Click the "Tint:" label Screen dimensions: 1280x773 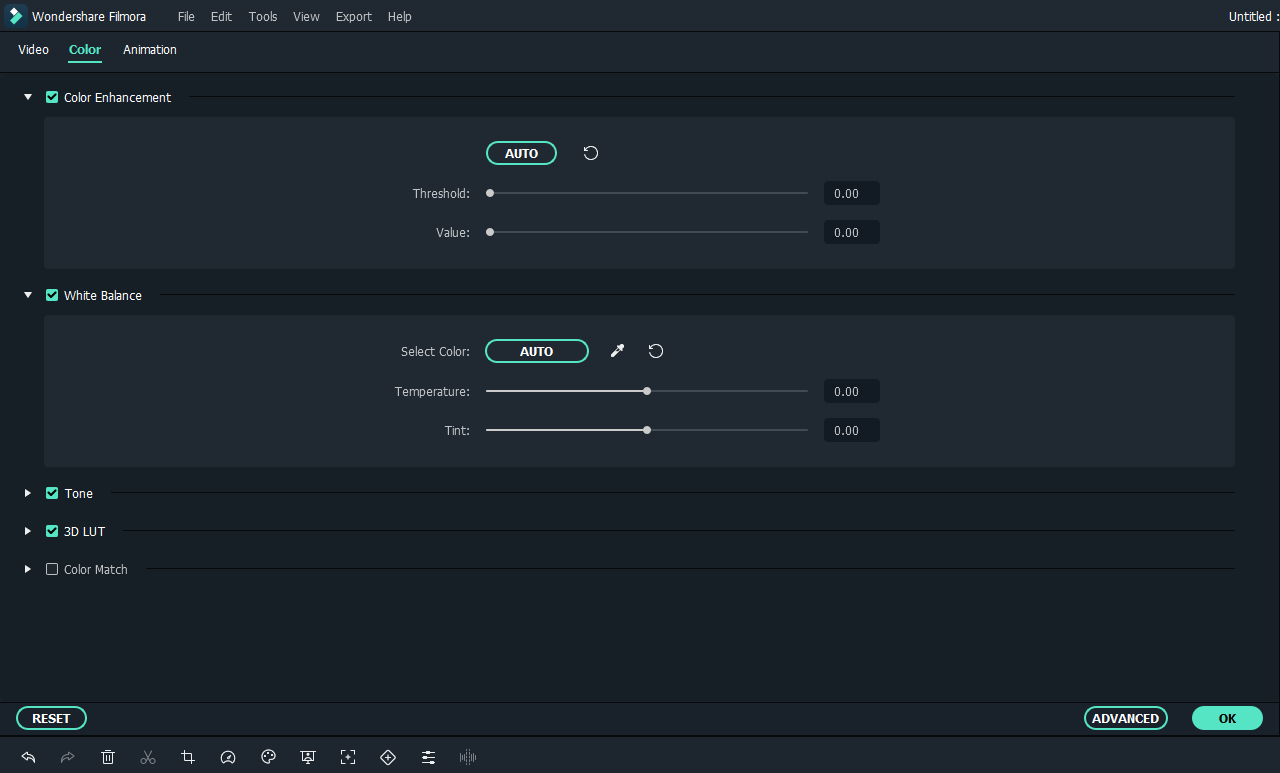coord(457,430)
